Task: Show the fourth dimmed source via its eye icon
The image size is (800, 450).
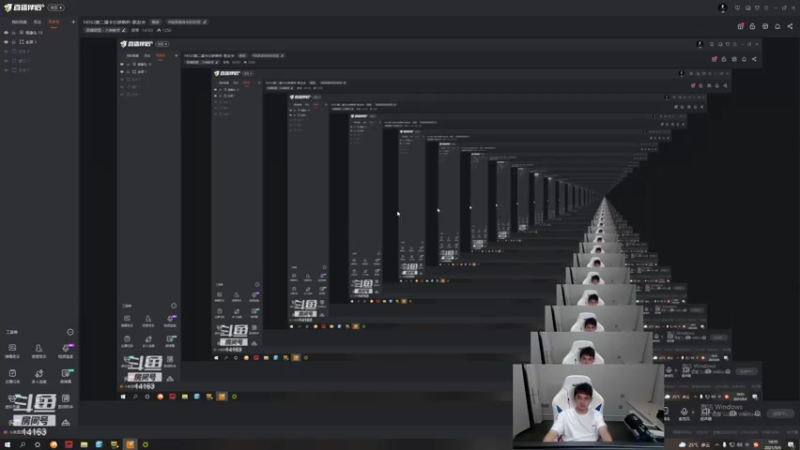Action: coord(6,61)
